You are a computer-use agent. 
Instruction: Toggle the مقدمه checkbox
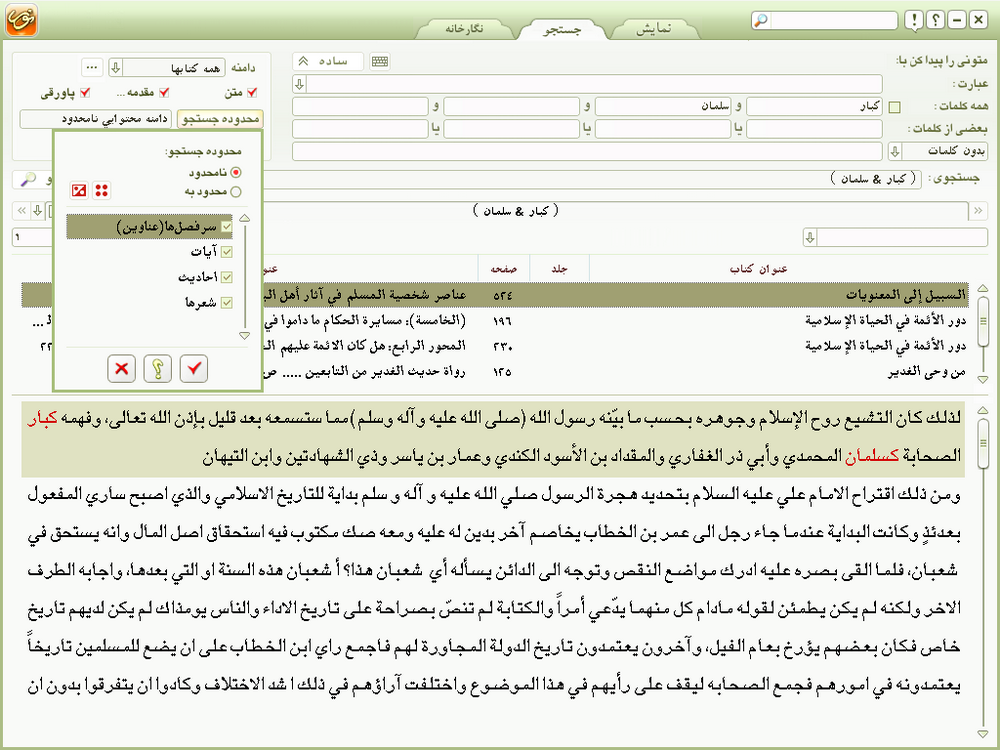[164, 93]
